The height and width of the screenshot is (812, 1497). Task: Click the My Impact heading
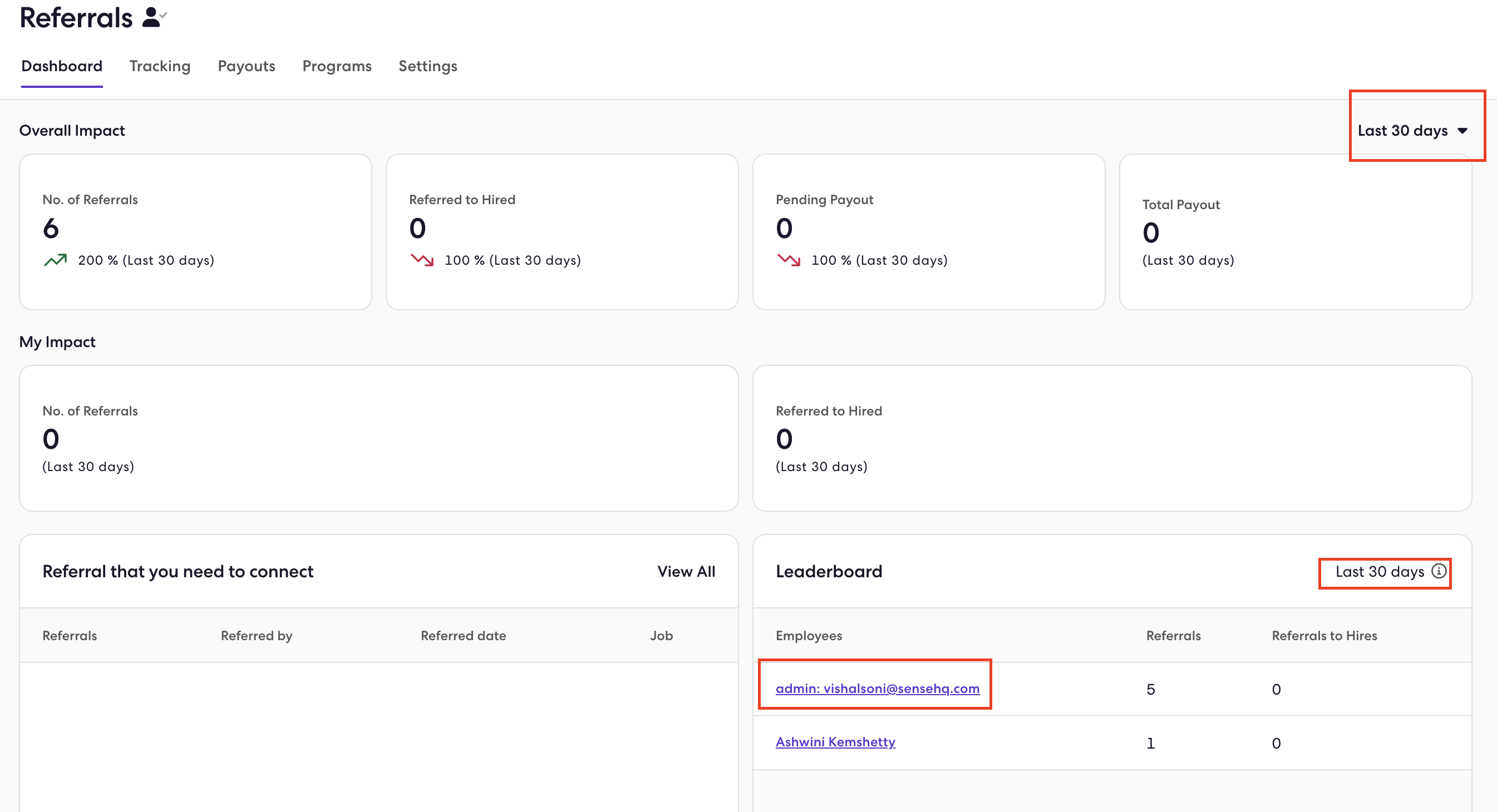(57, 342)
